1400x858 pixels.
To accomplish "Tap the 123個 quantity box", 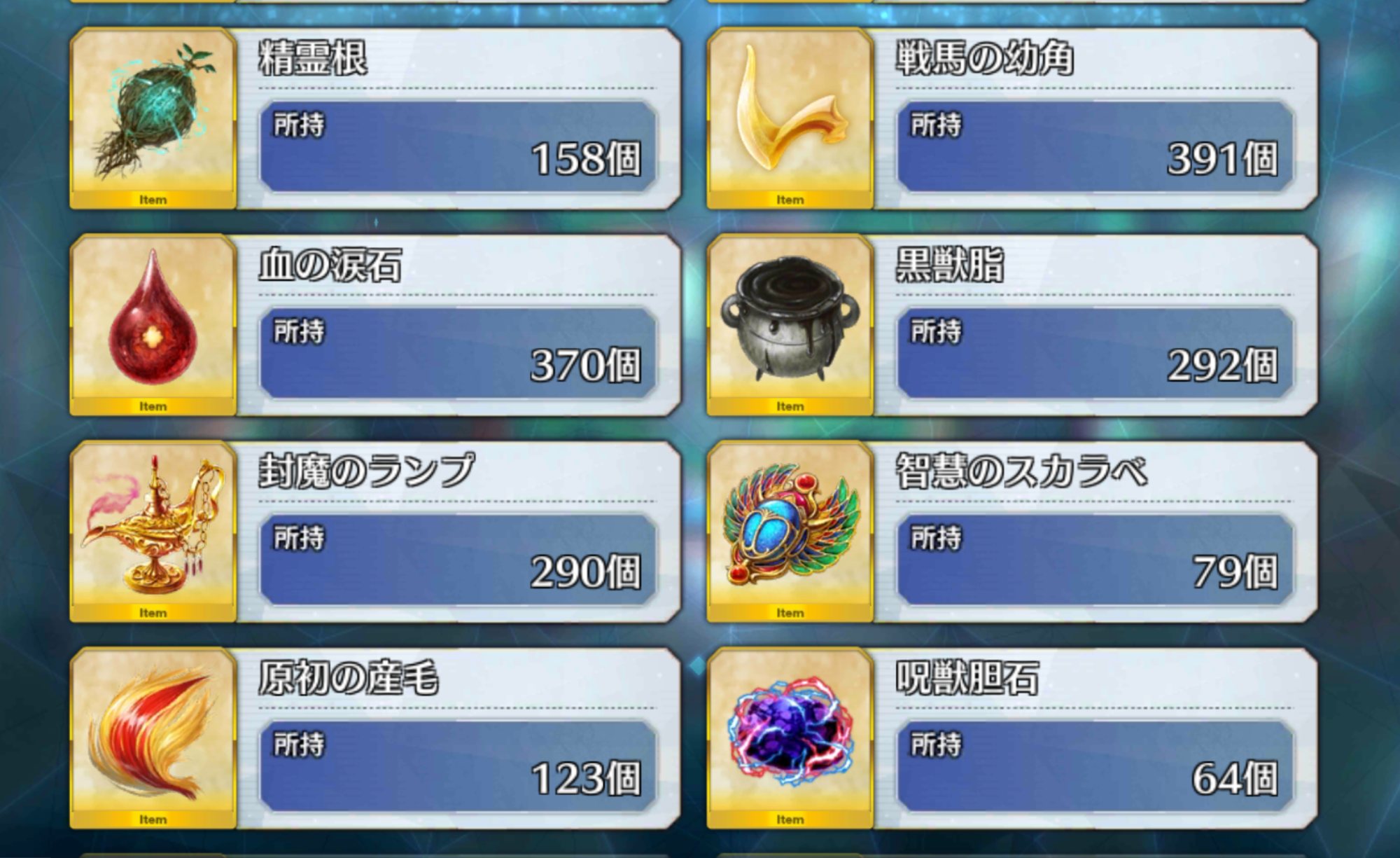I will coord(458,766).
